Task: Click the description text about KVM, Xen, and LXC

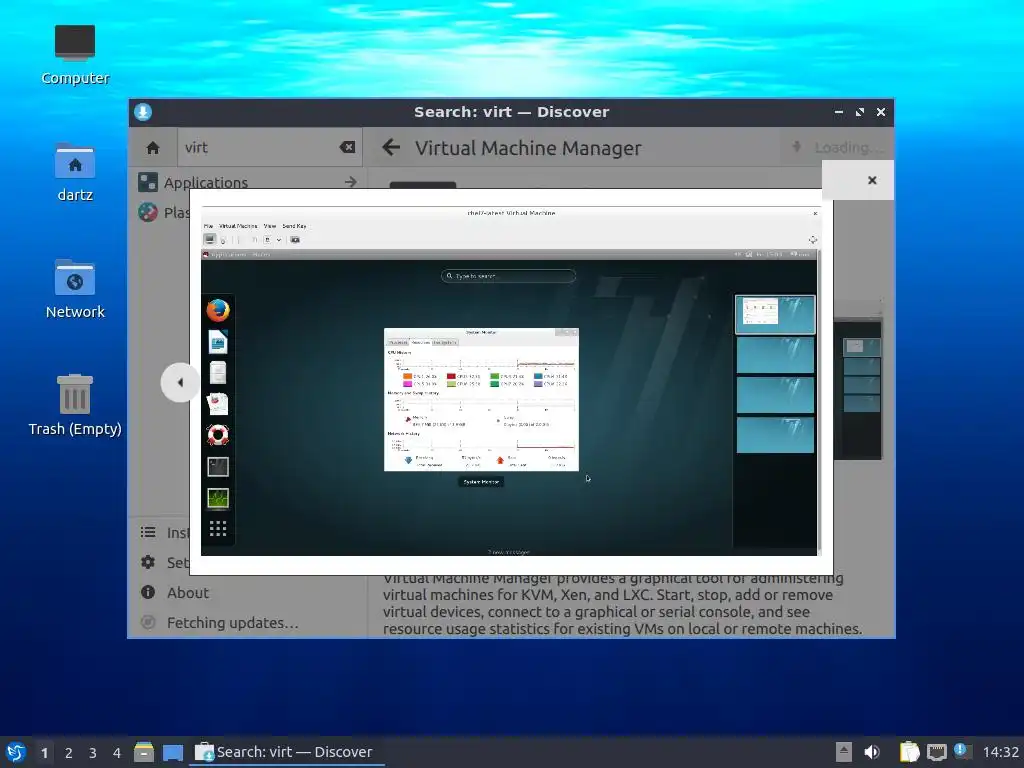Action: click(x=622, y=604)
